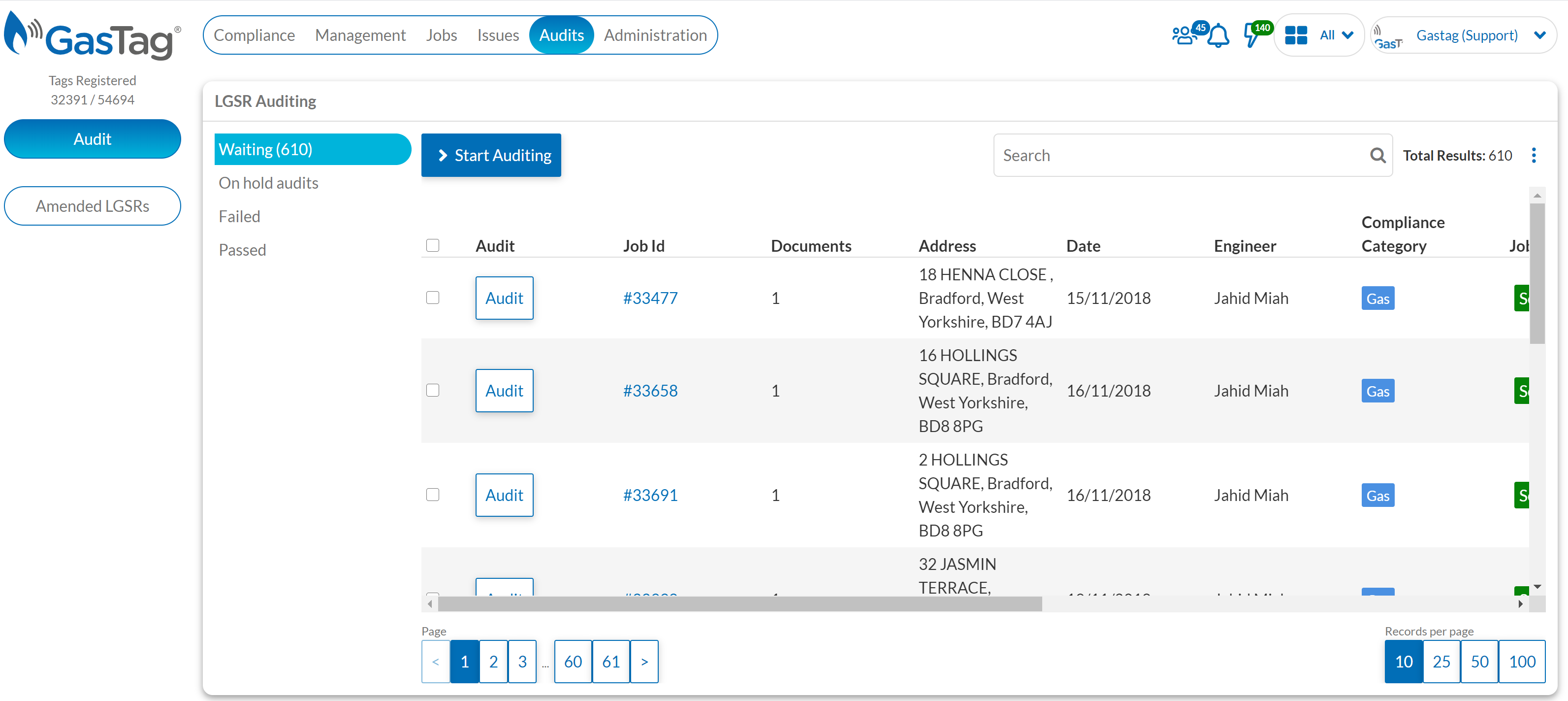This screenshot has height=701, width=1568.
Task: Go to page 61
Action: [611, 662]
